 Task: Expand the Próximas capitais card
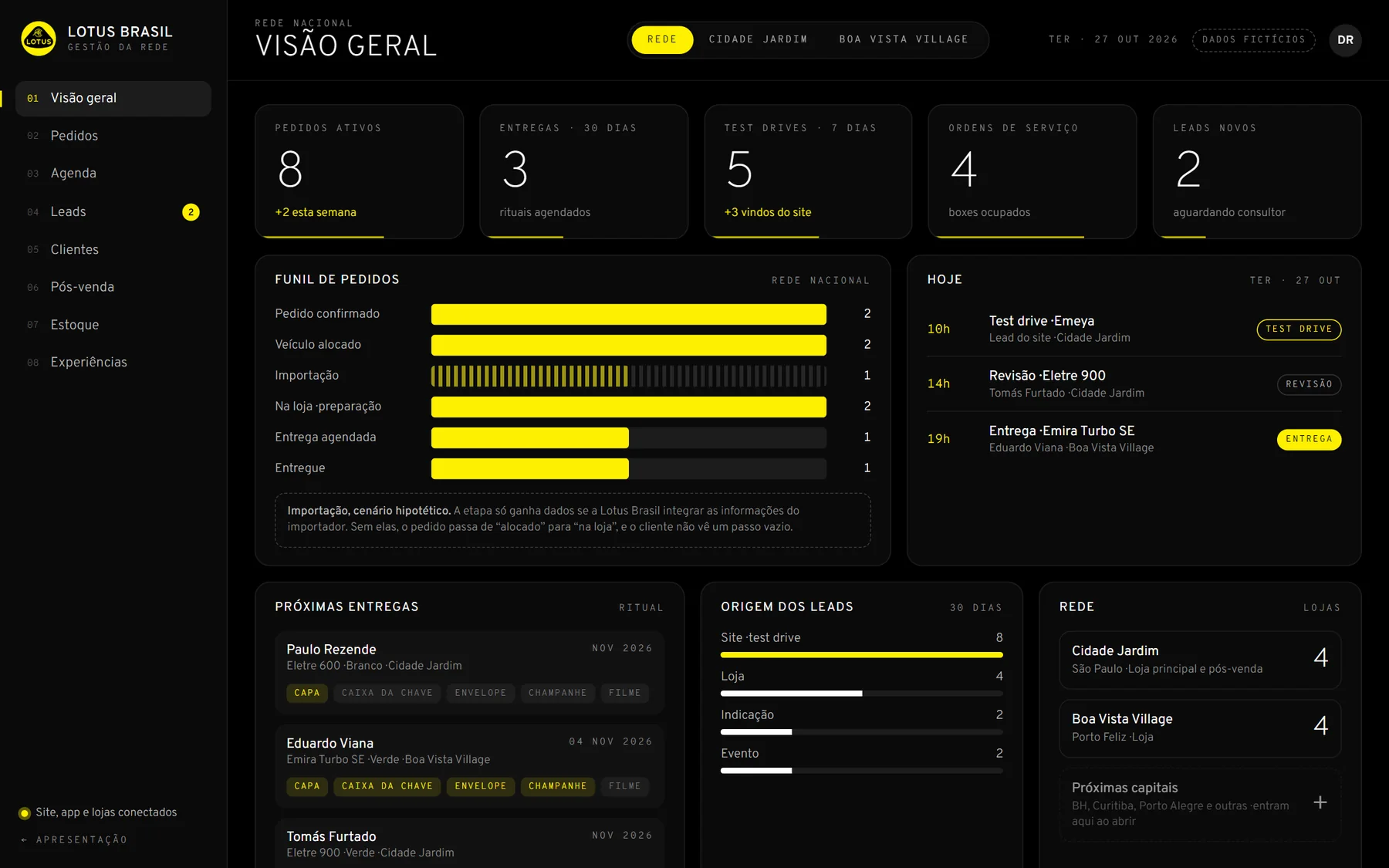[x=1200, y=803]
